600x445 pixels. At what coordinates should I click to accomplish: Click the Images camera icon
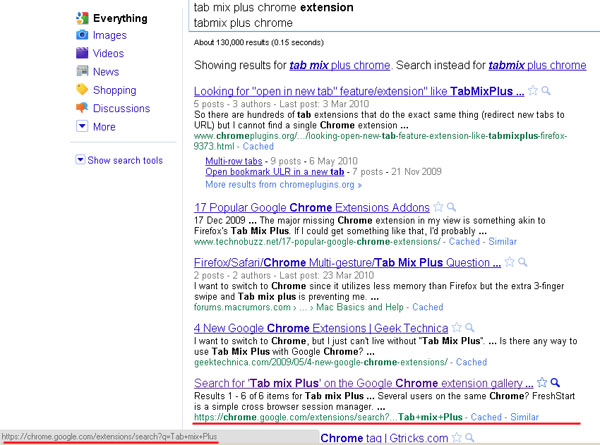pos(82,35)
